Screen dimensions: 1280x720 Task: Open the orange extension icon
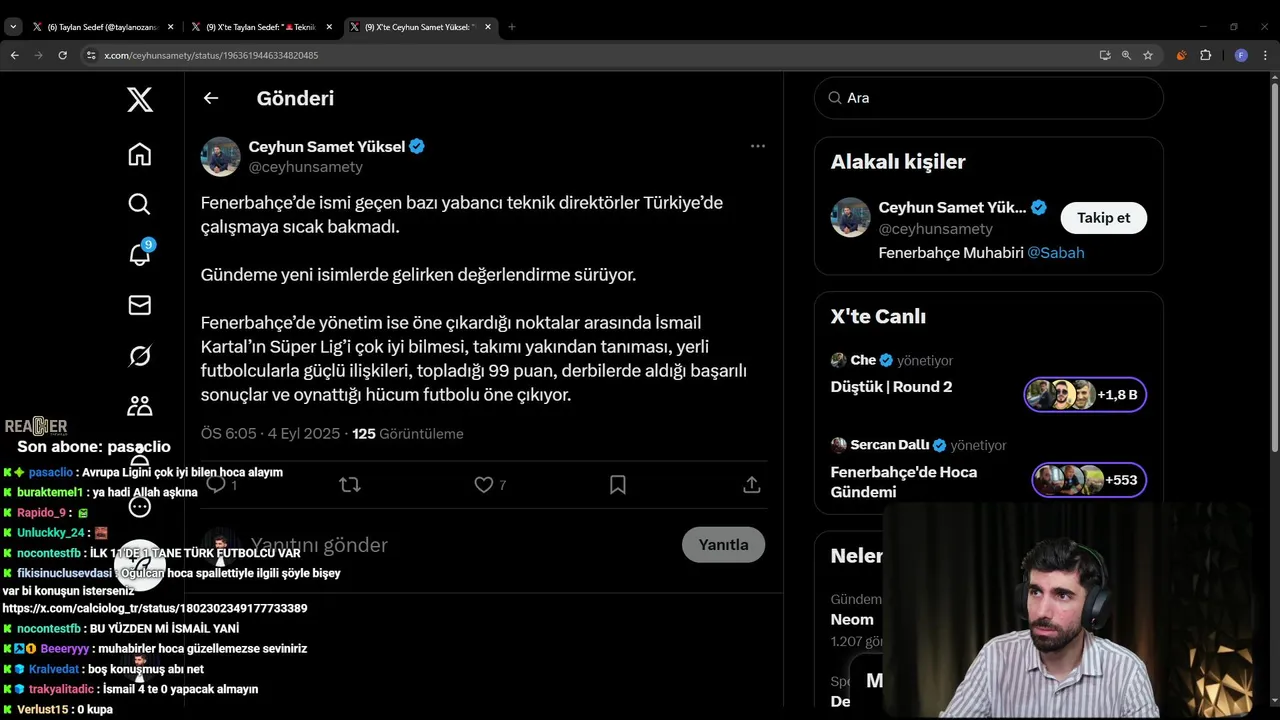pyautogui.click(x=1181, y=55)
